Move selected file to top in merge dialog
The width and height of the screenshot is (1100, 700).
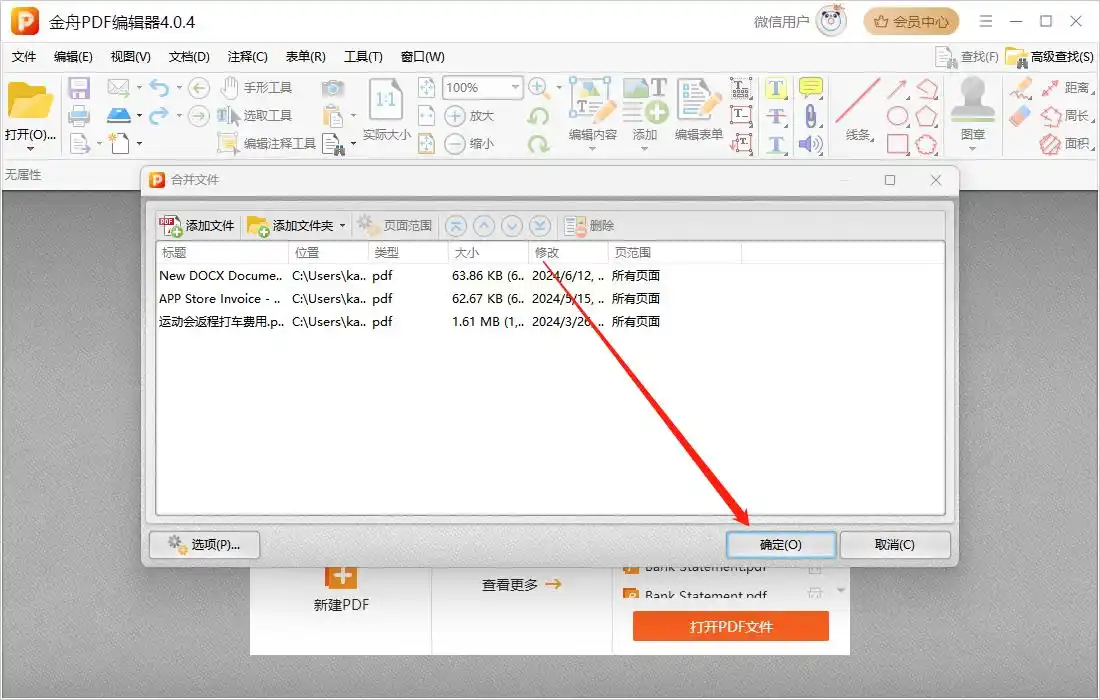coord(456,226)
